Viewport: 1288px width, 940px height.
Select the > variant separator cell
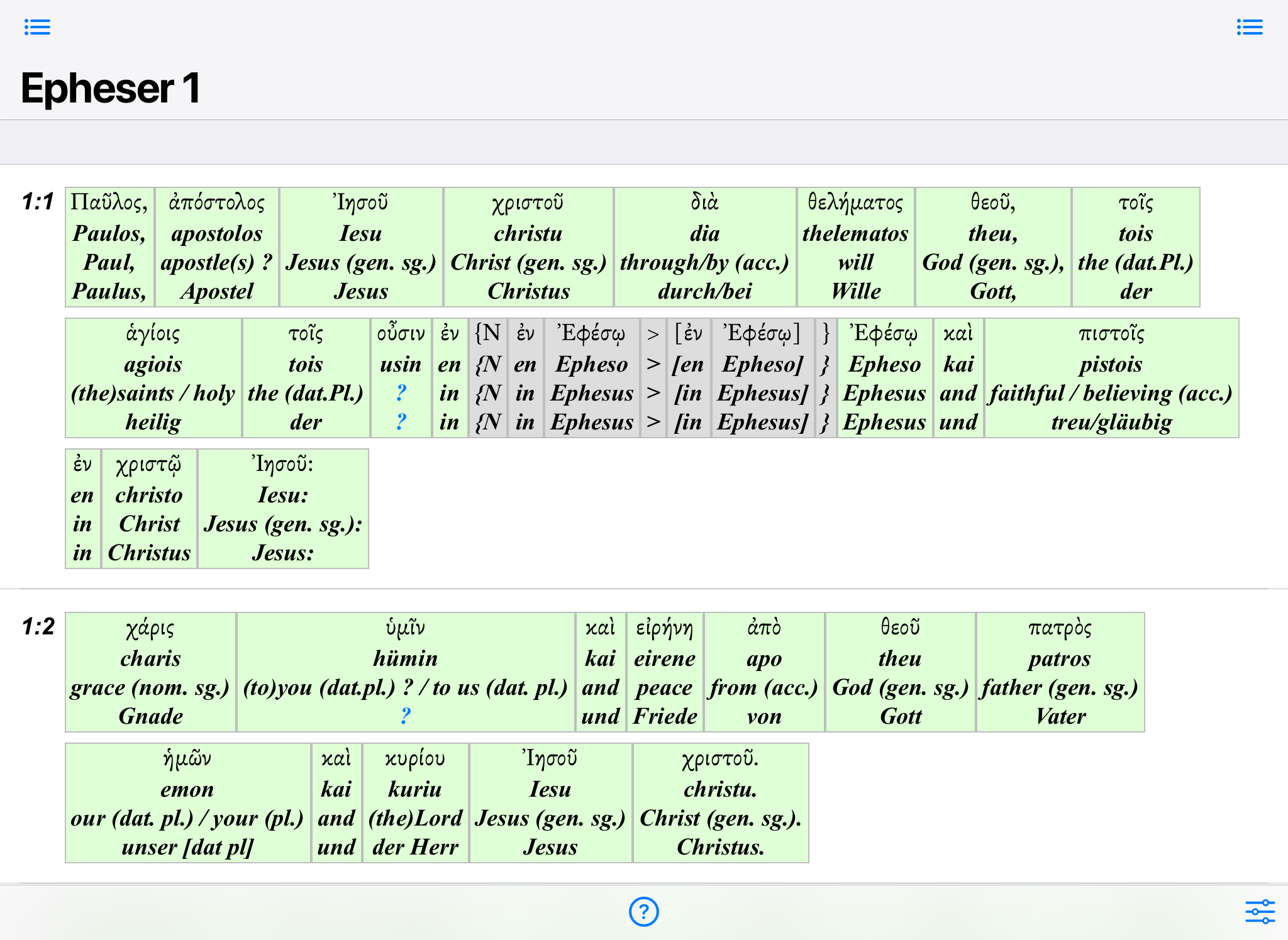(x=653, y=378)
